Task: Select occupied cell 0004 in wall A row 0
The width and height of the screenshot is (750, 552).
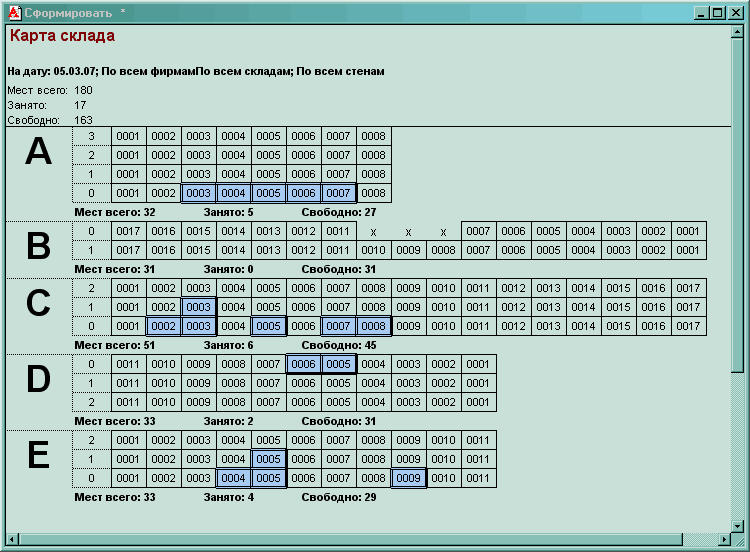Action: (x=233, y=193)
